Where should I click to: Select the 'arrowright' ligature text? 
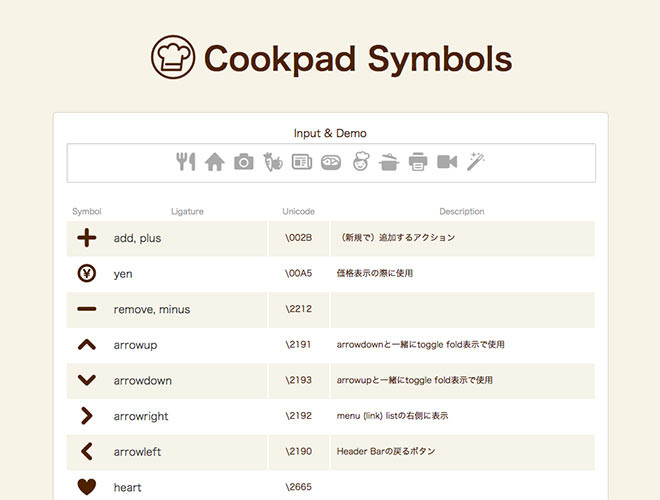coord(141,416)
